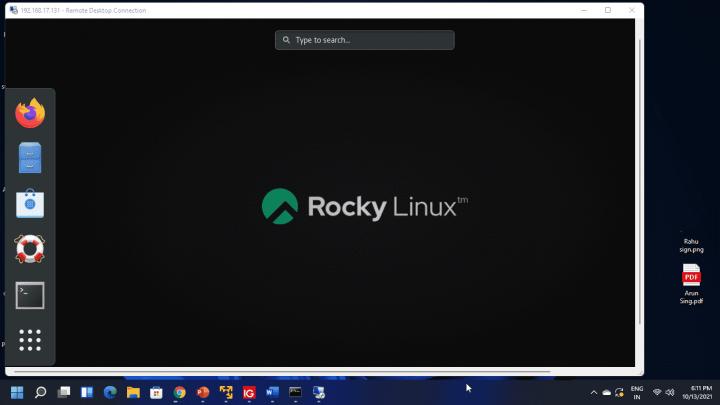The height and width of the screenshot is (405, 720).
Task: Open File Explorer from taskbar
Action: [133, 392]
